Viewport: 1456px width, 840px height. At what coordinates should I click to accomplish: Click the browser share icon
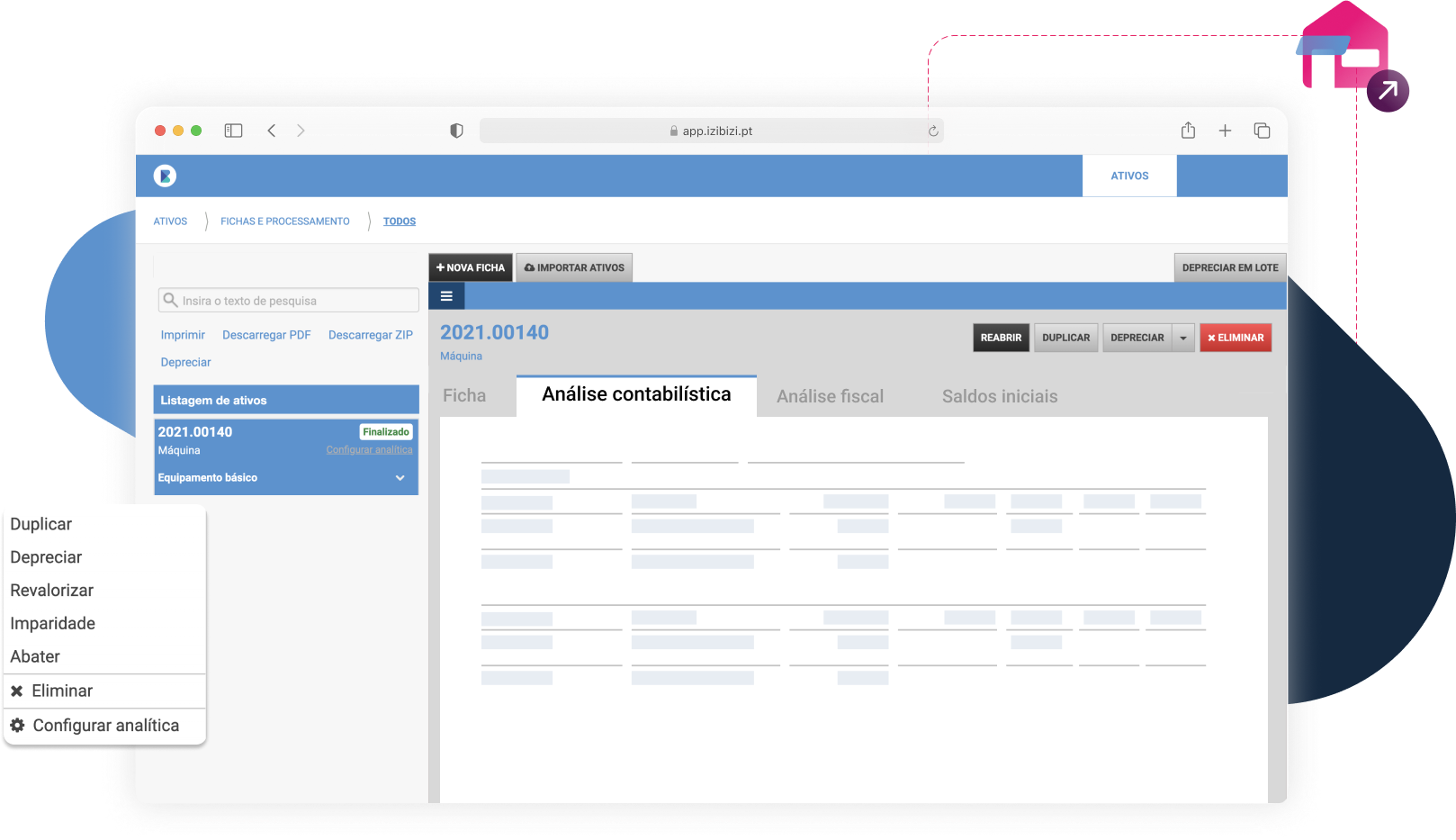[x=1188, y=131]
